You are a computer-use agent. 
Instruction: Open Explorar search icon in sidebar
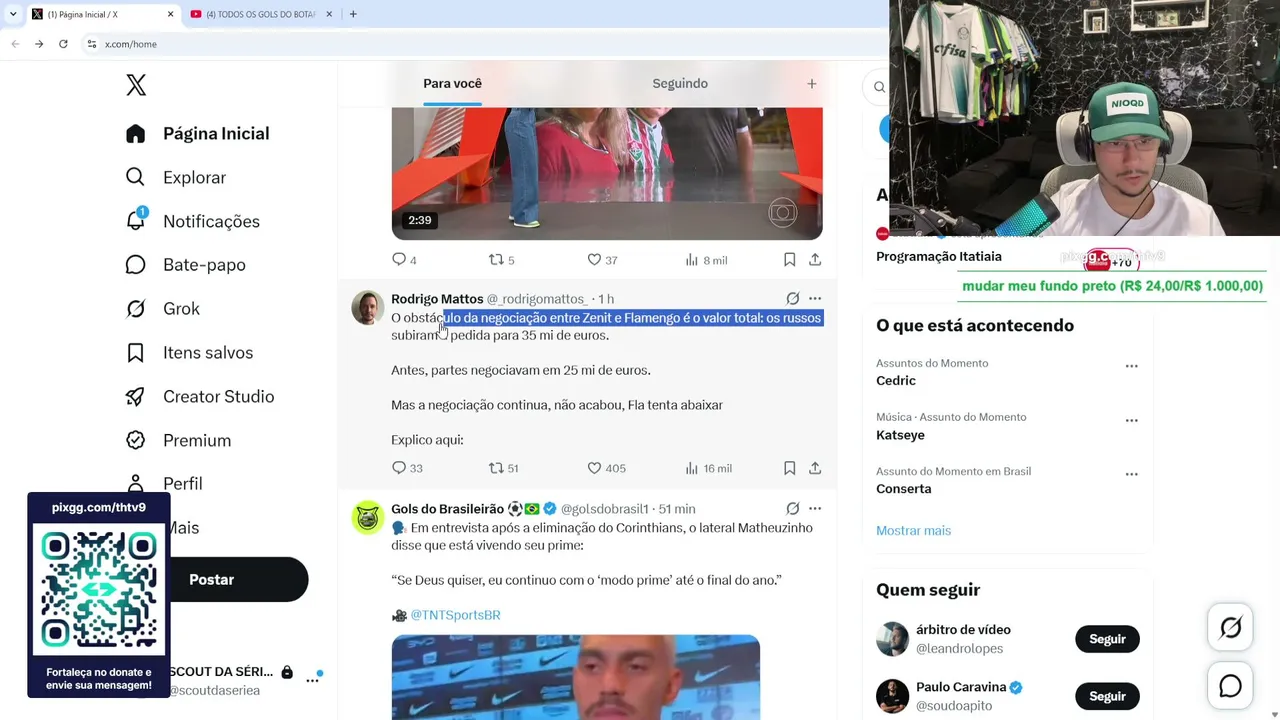coord(136,178)
